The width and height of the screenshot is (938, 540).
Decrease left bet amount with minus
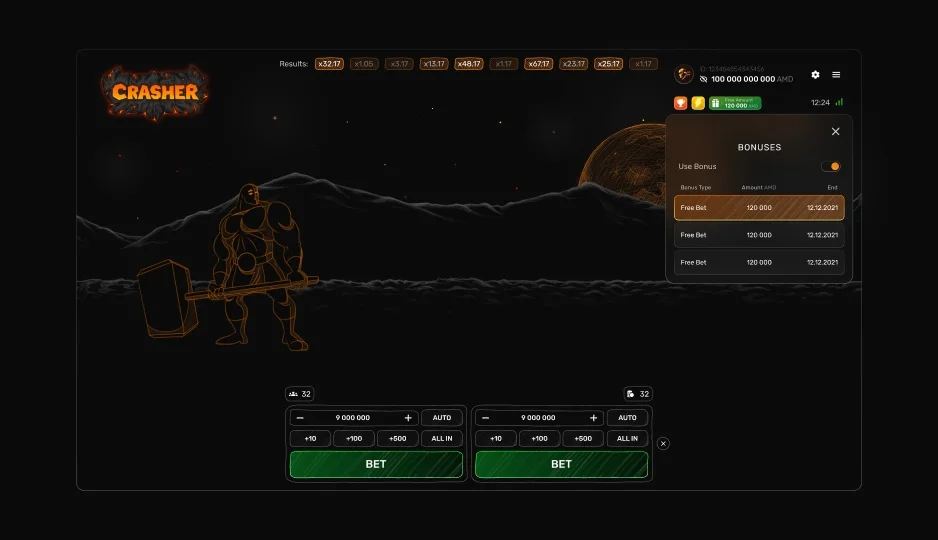click(300, 418)
